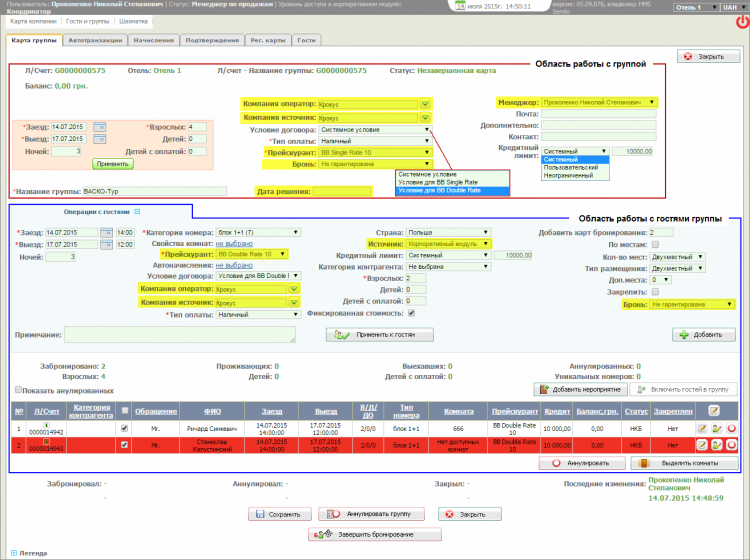Switch to the Начисления tab
Viewport: 750px width, 560px height.
tap(153, 40)
